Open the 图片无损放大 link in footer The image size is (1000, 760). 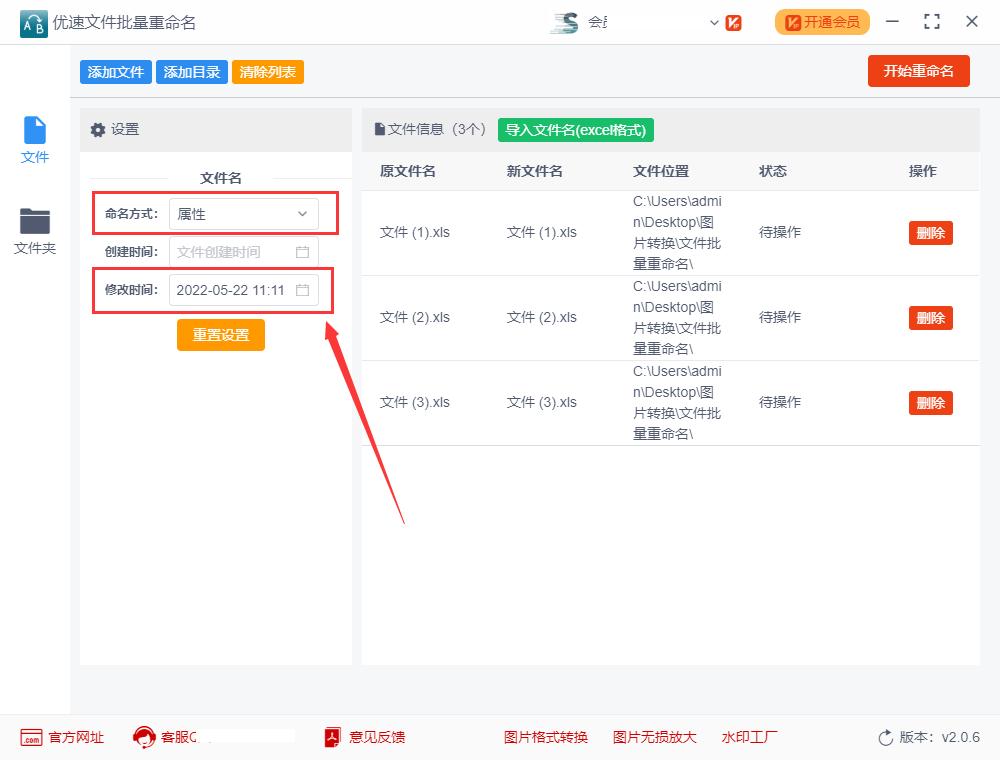point(654,737)
